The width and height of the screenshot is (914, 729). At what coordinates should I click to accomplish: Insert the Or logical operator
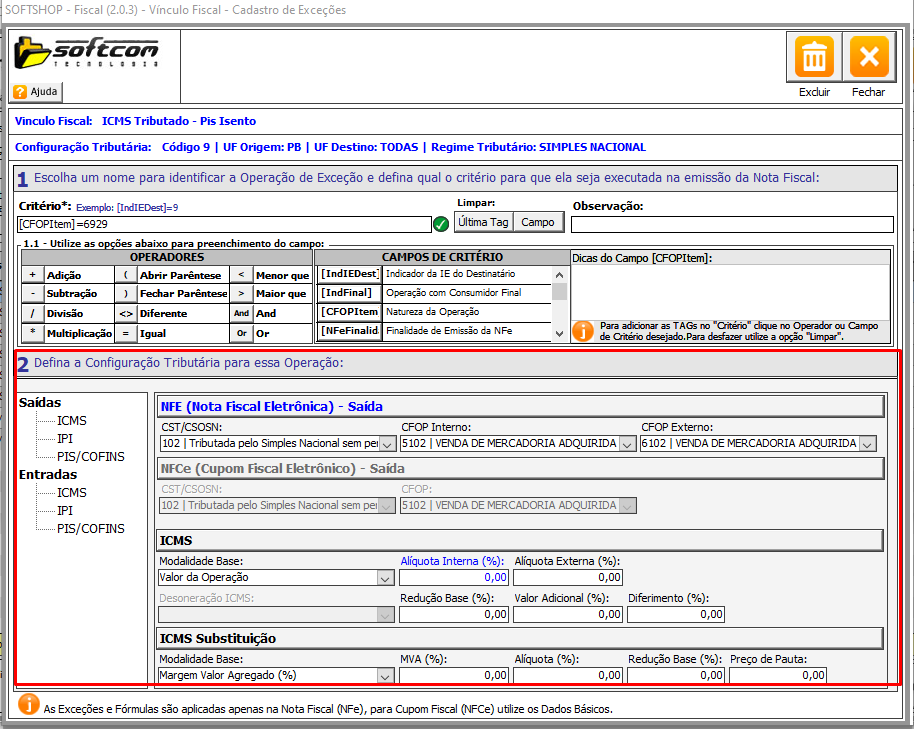coord(241,331)
